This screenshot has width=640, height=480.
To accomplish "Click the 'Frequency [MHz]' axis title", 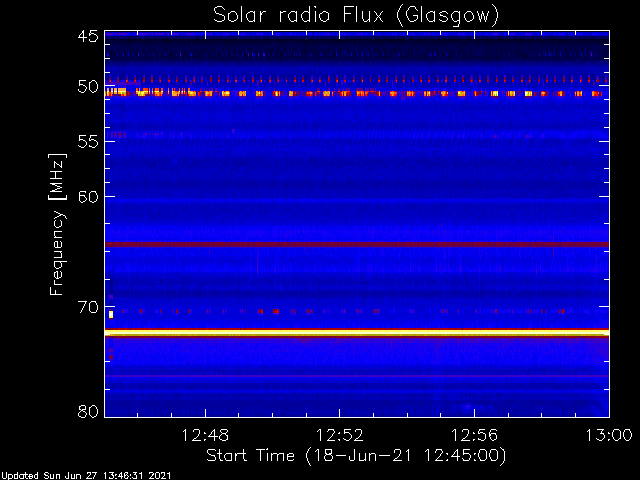I will (x=57, y=224).
